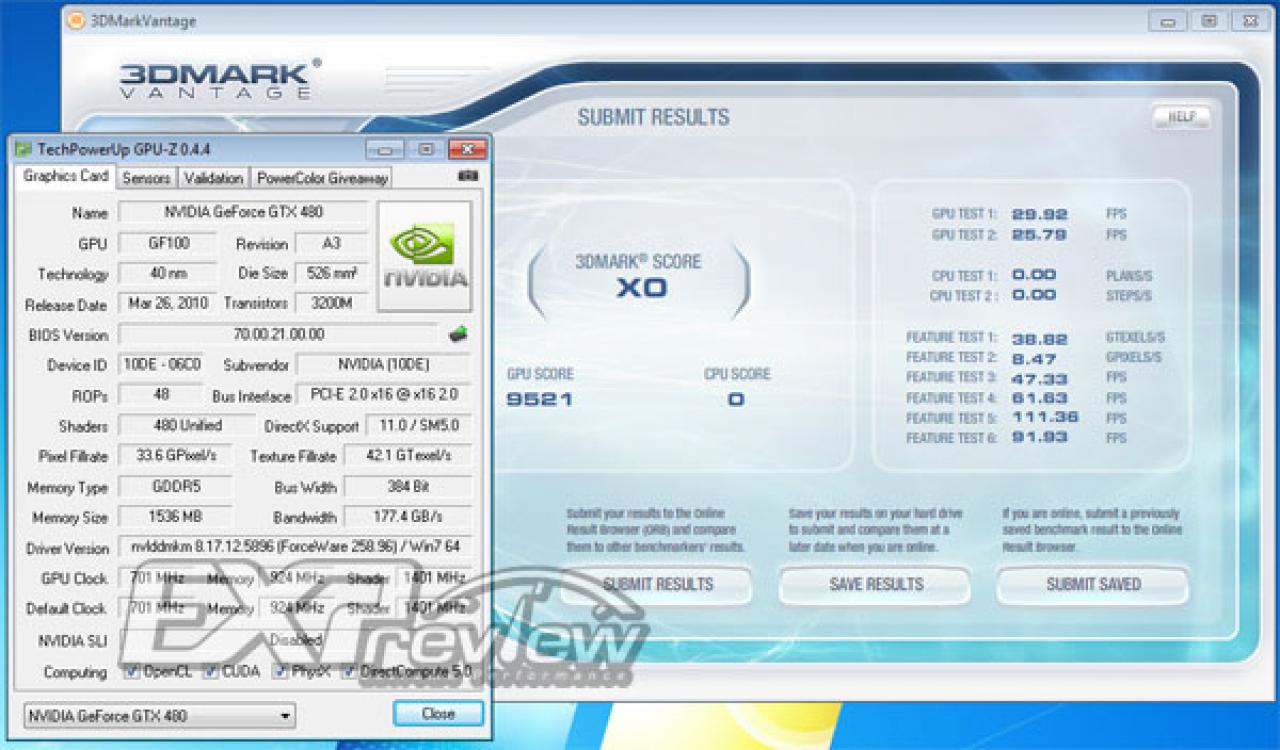
Task: Maximize the 3DMarkVantage window
Action: (1209, 21)
